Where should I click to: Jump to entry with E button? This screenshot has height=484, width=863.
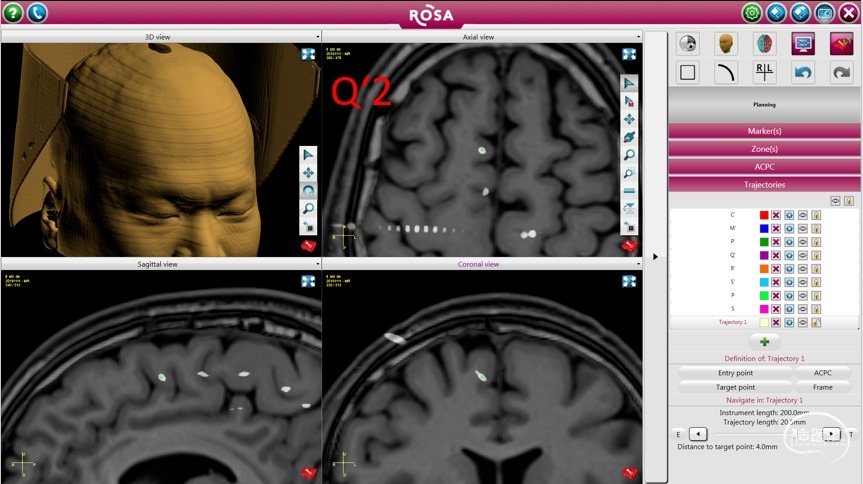(x=678, y=434)
